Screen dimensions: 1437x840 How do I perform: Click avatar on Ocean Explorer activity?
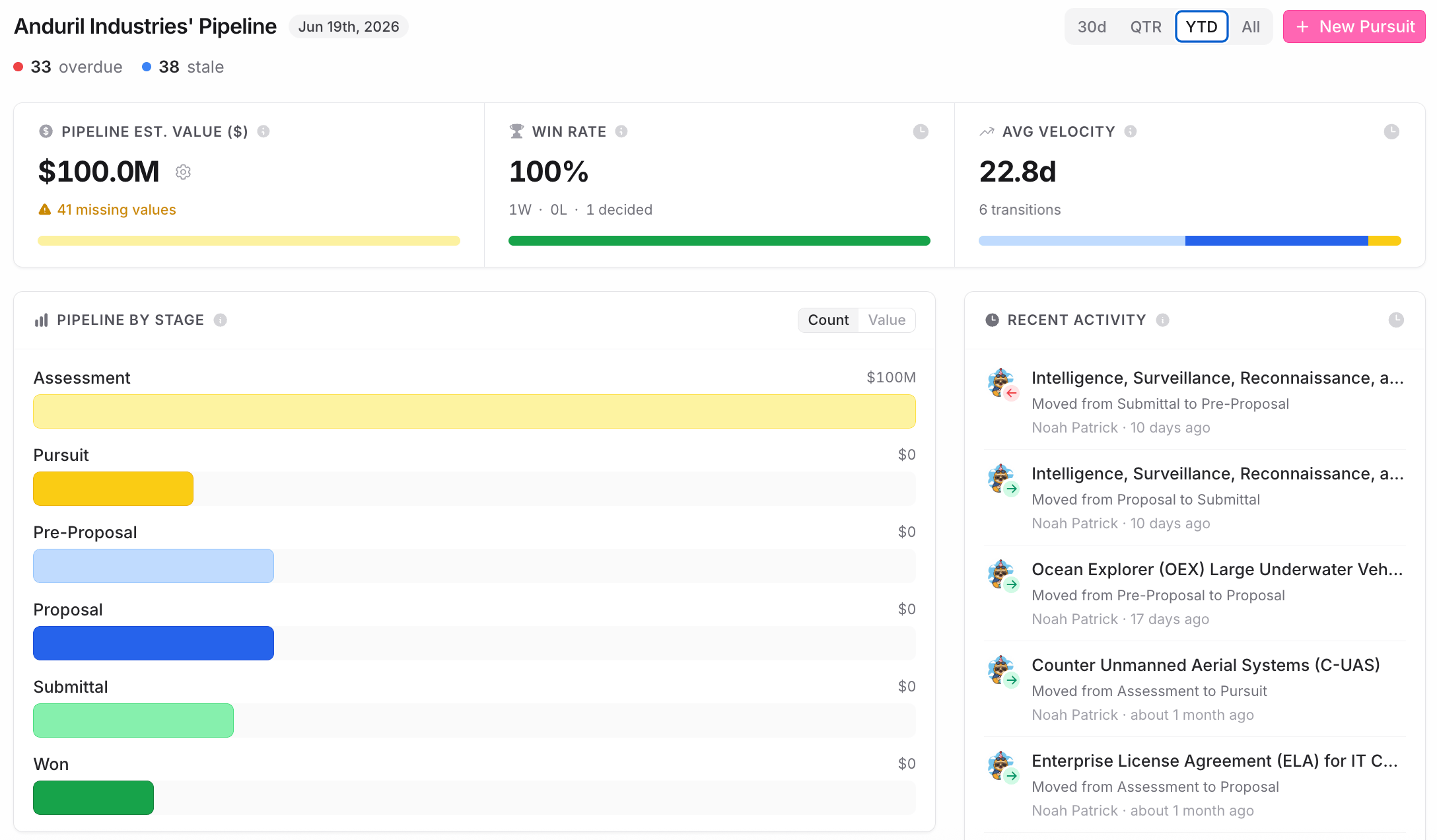(x=1001, y=574)
